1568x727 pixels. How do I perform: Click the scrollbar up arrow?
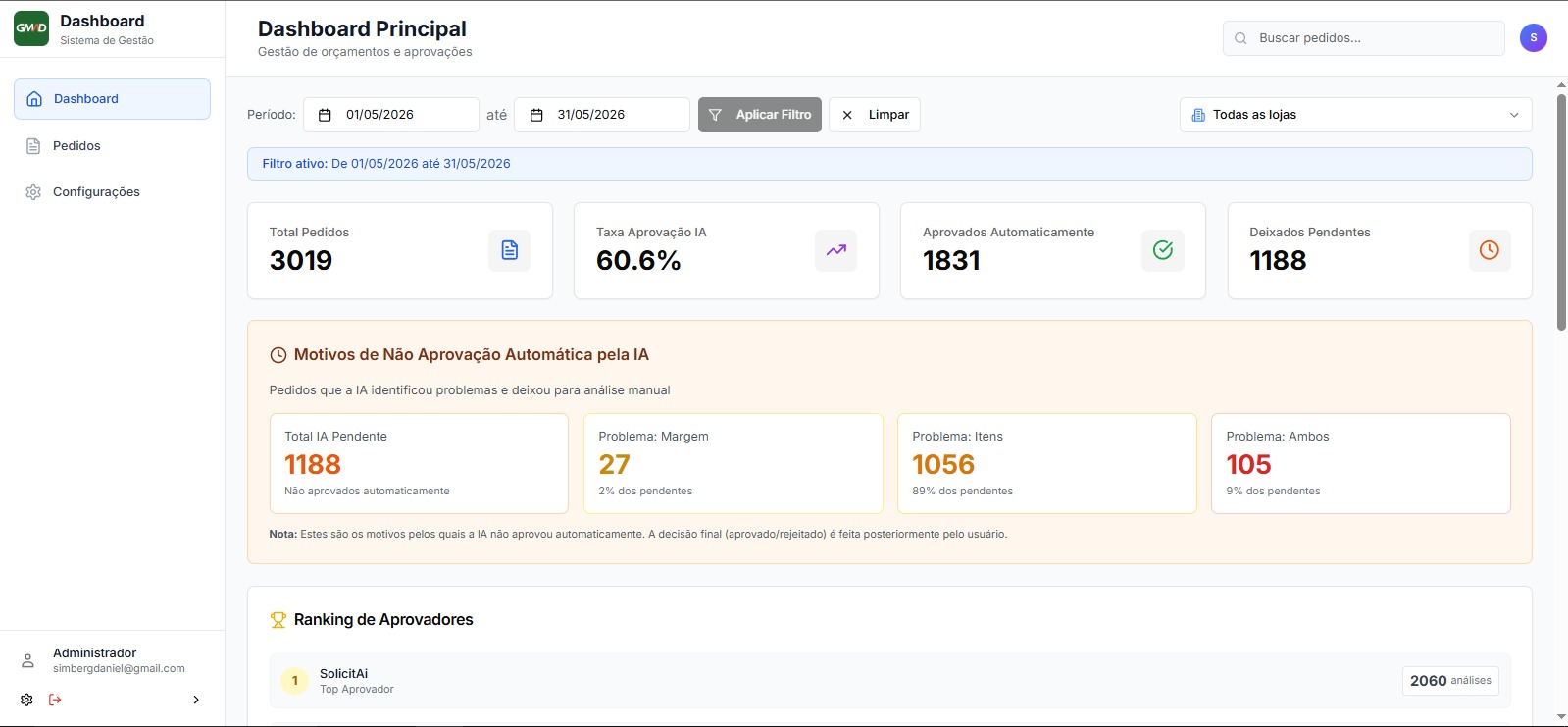coord(1561,85)
